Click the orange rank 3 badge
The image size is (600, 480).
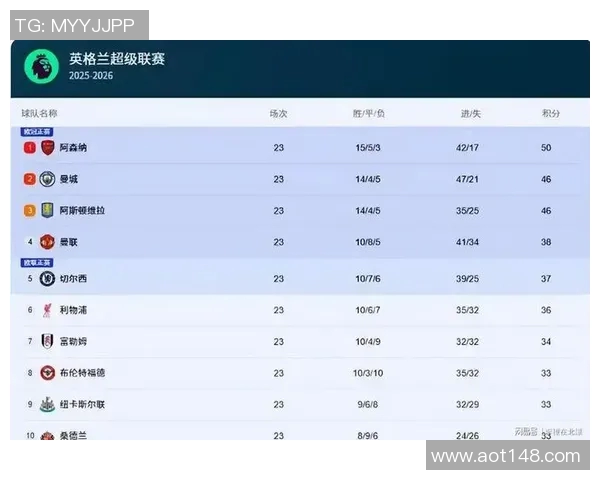click(30, 211)
